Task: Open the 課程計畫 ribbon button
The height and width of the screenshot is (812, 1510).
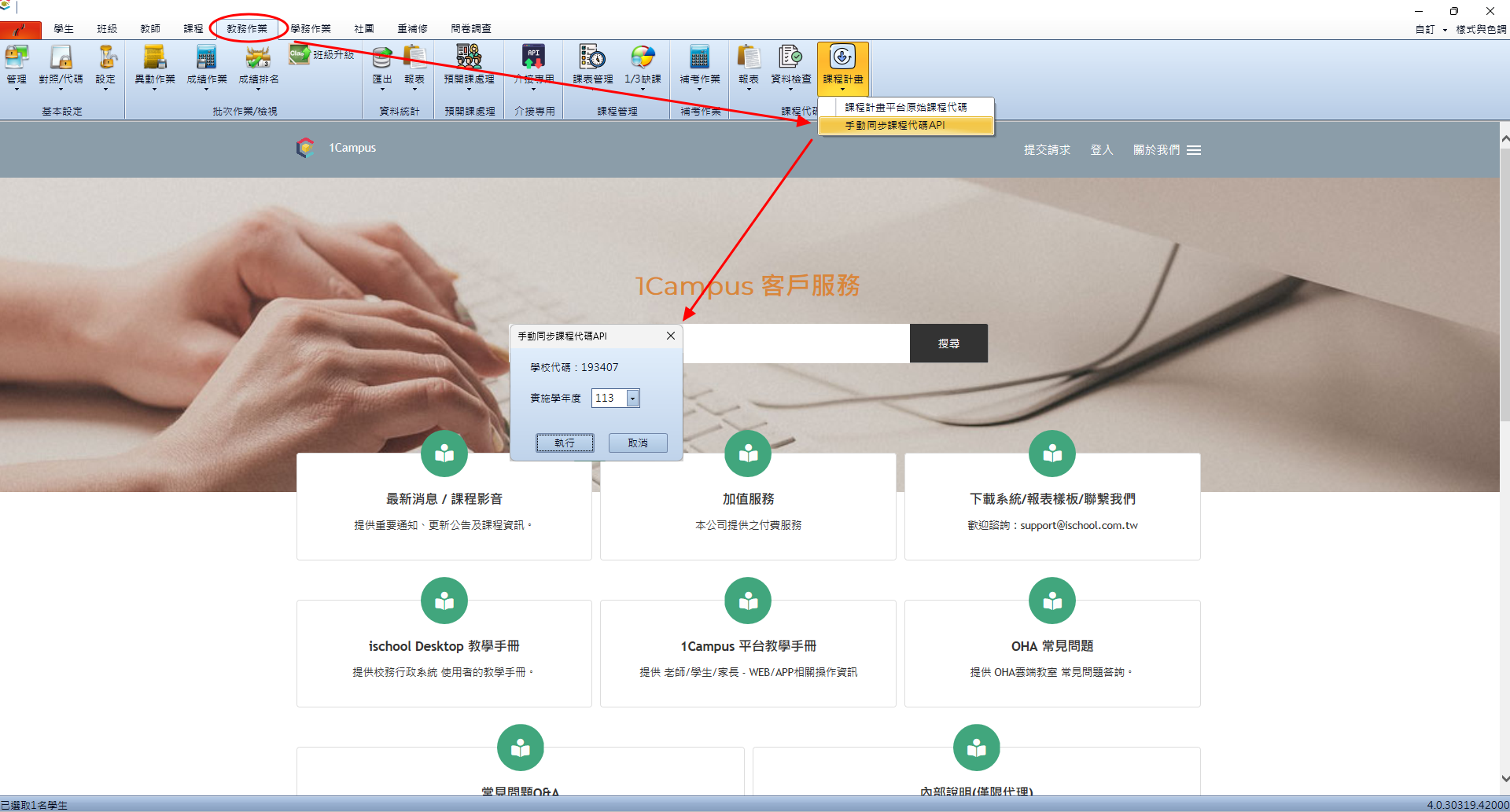Action: 843,68
